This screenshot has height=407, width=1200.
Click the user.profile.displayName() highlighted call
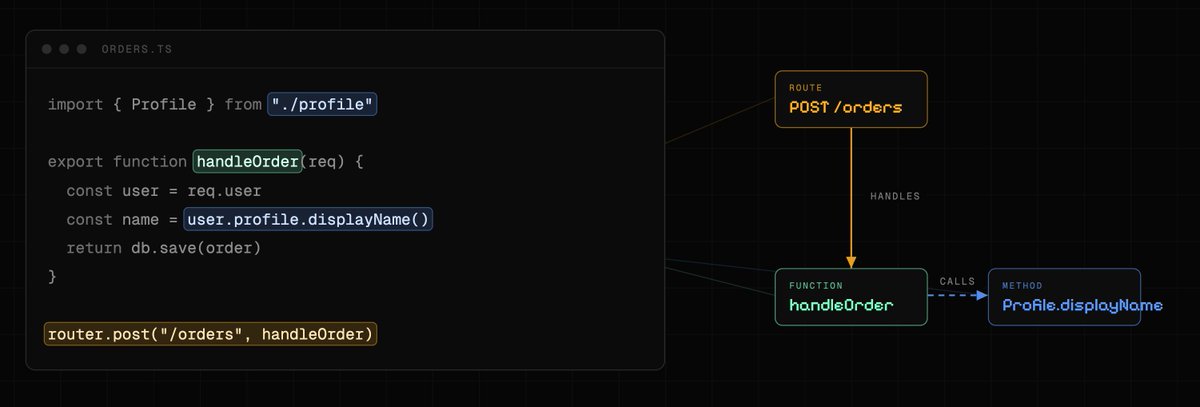[308, 219]
